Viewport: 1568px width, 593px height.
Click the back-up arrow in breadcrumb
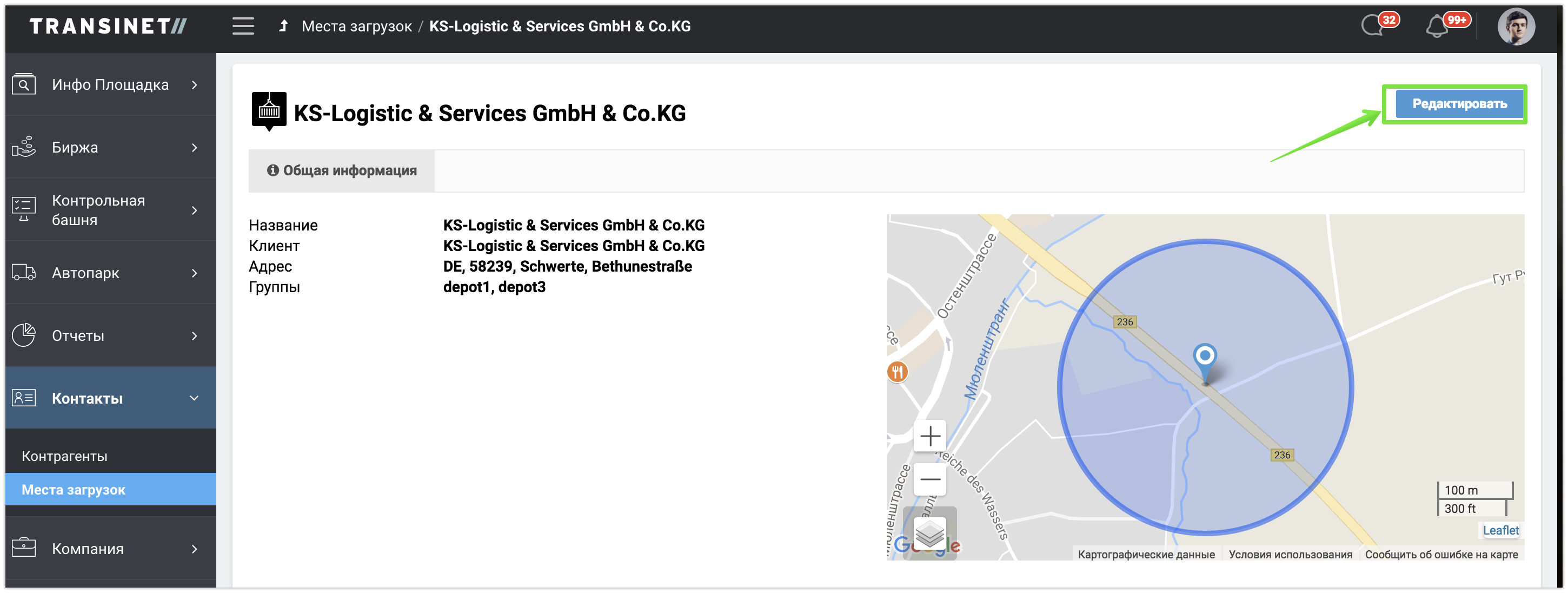coord(283,26)
